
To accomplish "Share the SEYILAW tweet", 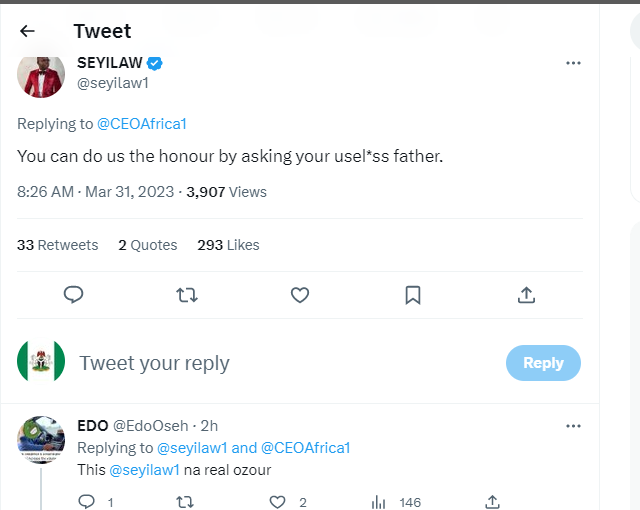I will 526,294.
